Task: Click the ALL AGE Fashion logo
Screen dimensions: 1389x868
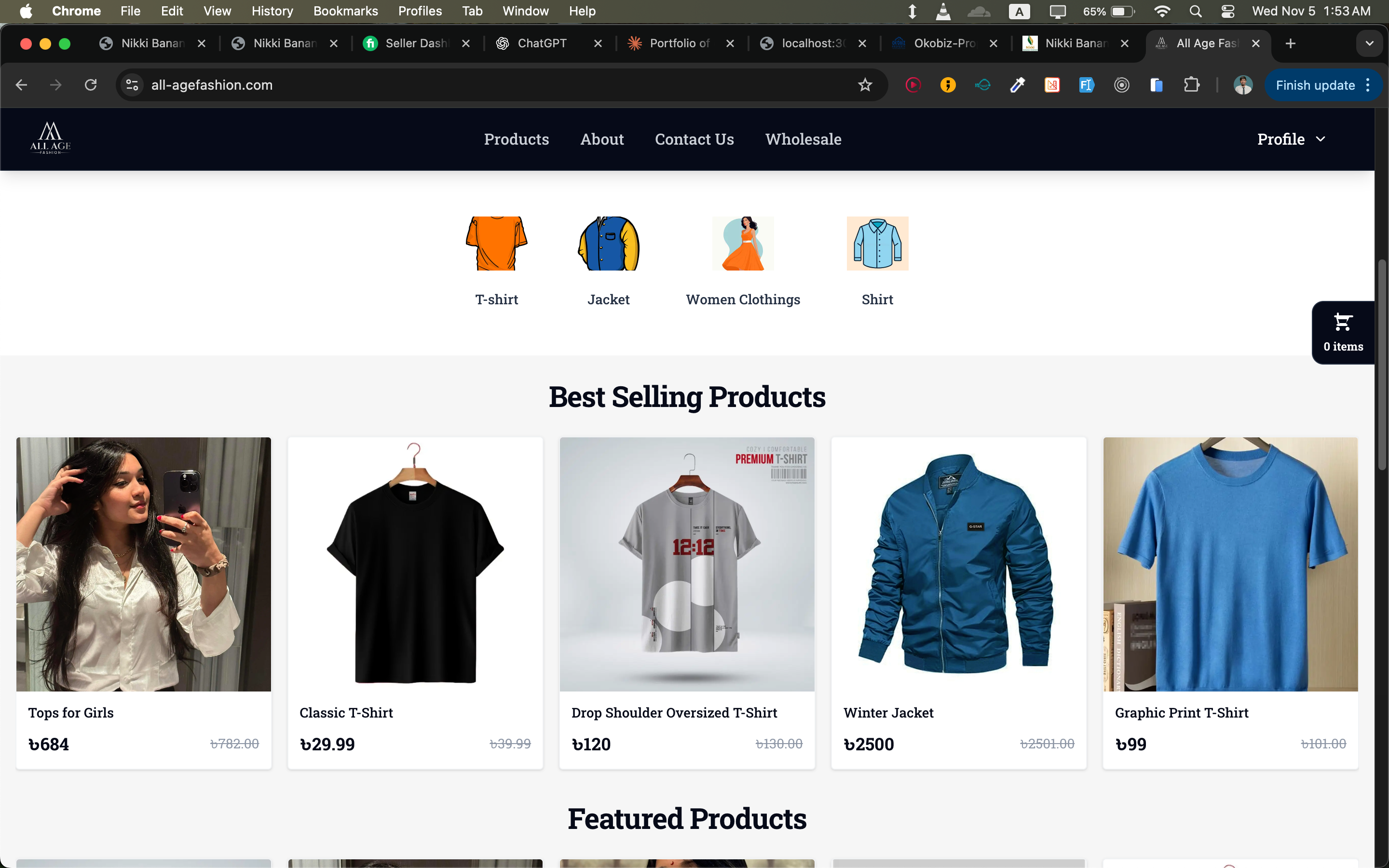Action: pyautogui.click(x=50, y=138)
